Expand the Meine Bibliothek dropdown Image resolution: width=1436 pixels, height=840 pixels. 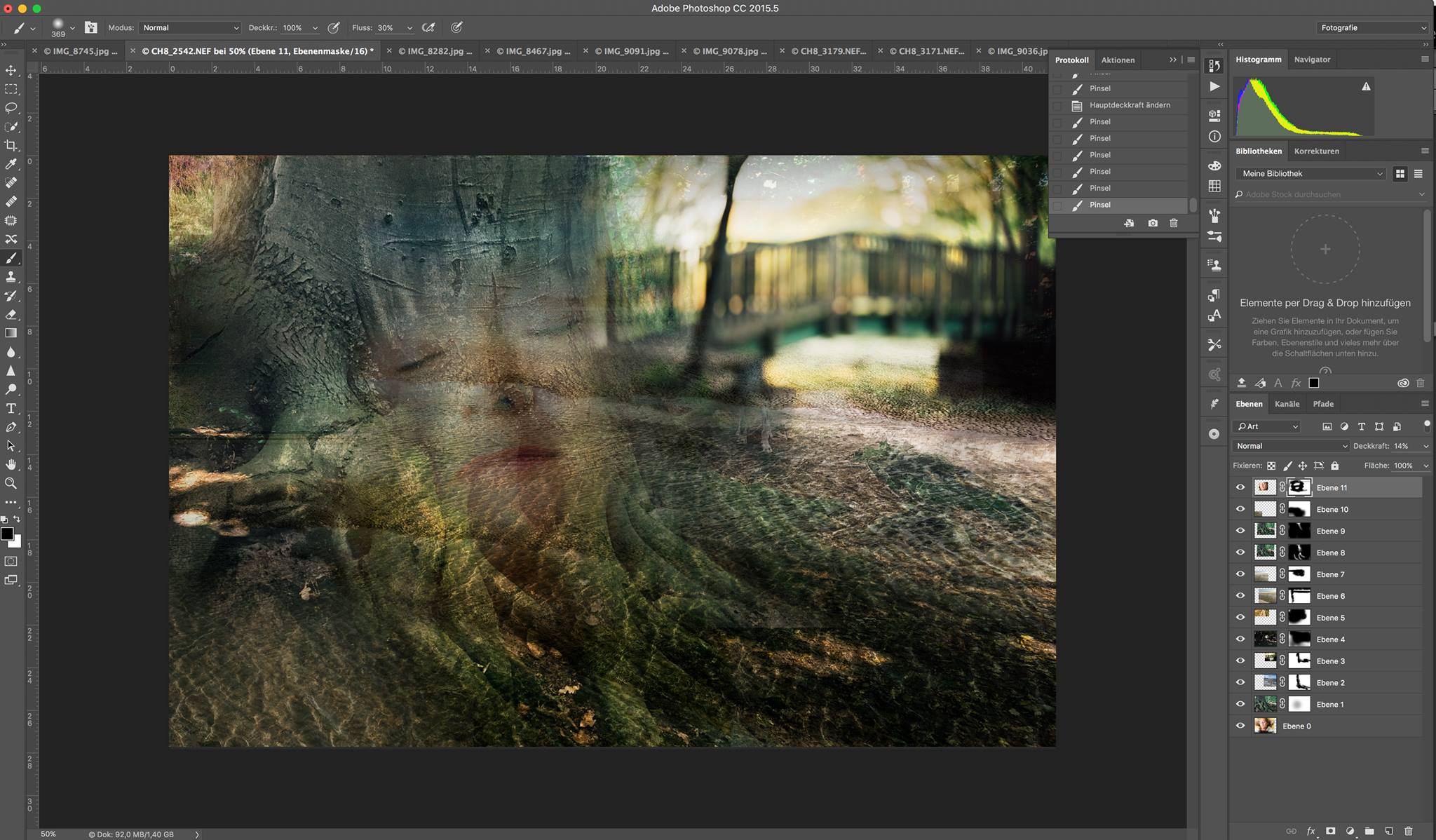[x=1310, y=173]
